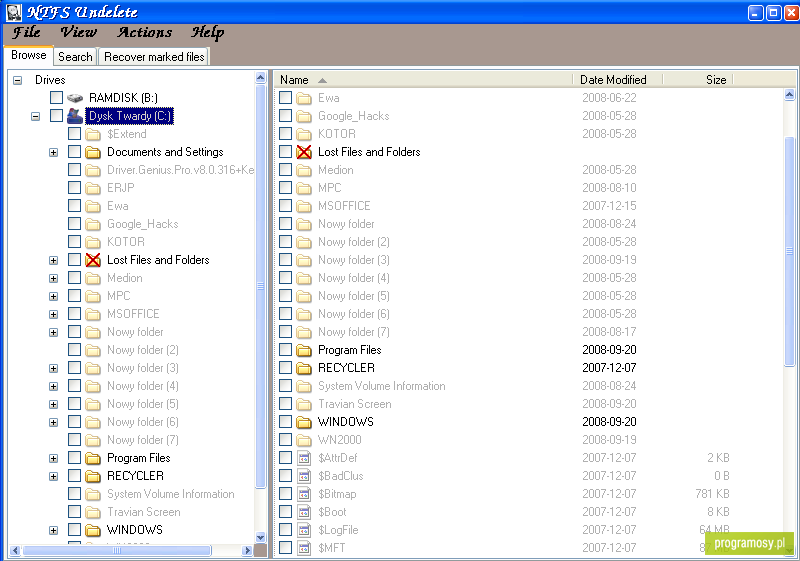Click the WINDOWS folder icon in tree

pyautogui.click(x=93, y=530)
